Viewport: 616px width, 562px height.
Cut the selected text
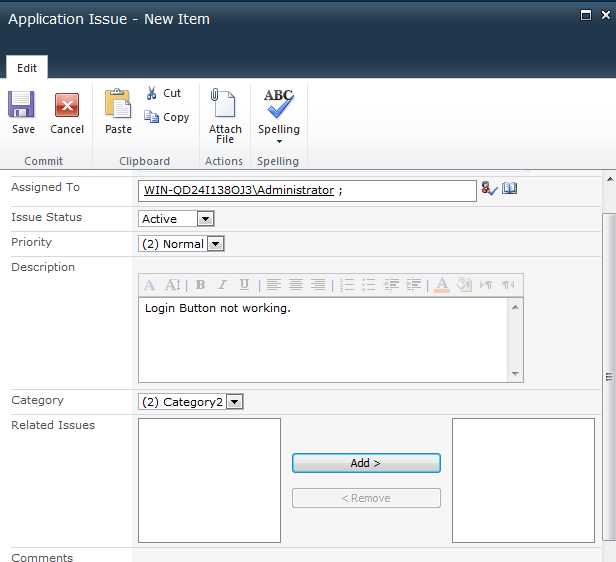point(163,93)
